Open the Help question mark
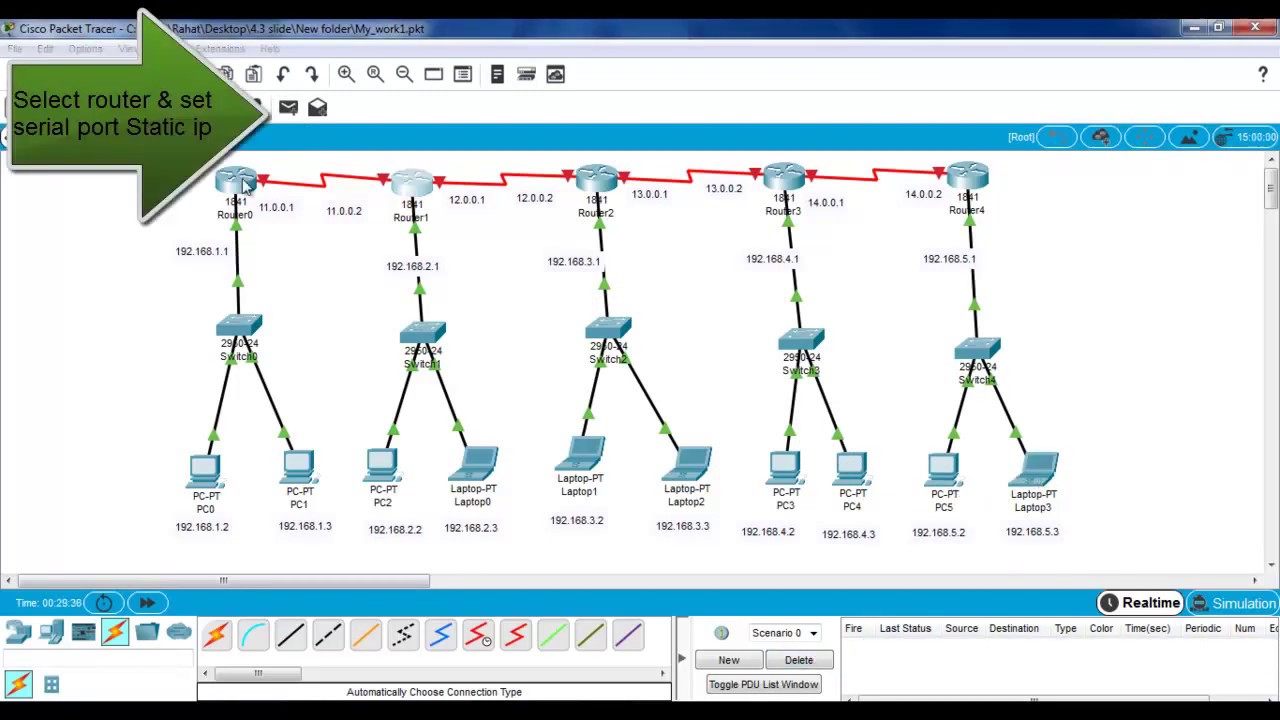The width and height of the screenshot is (1280, 720). point(1263,74)
